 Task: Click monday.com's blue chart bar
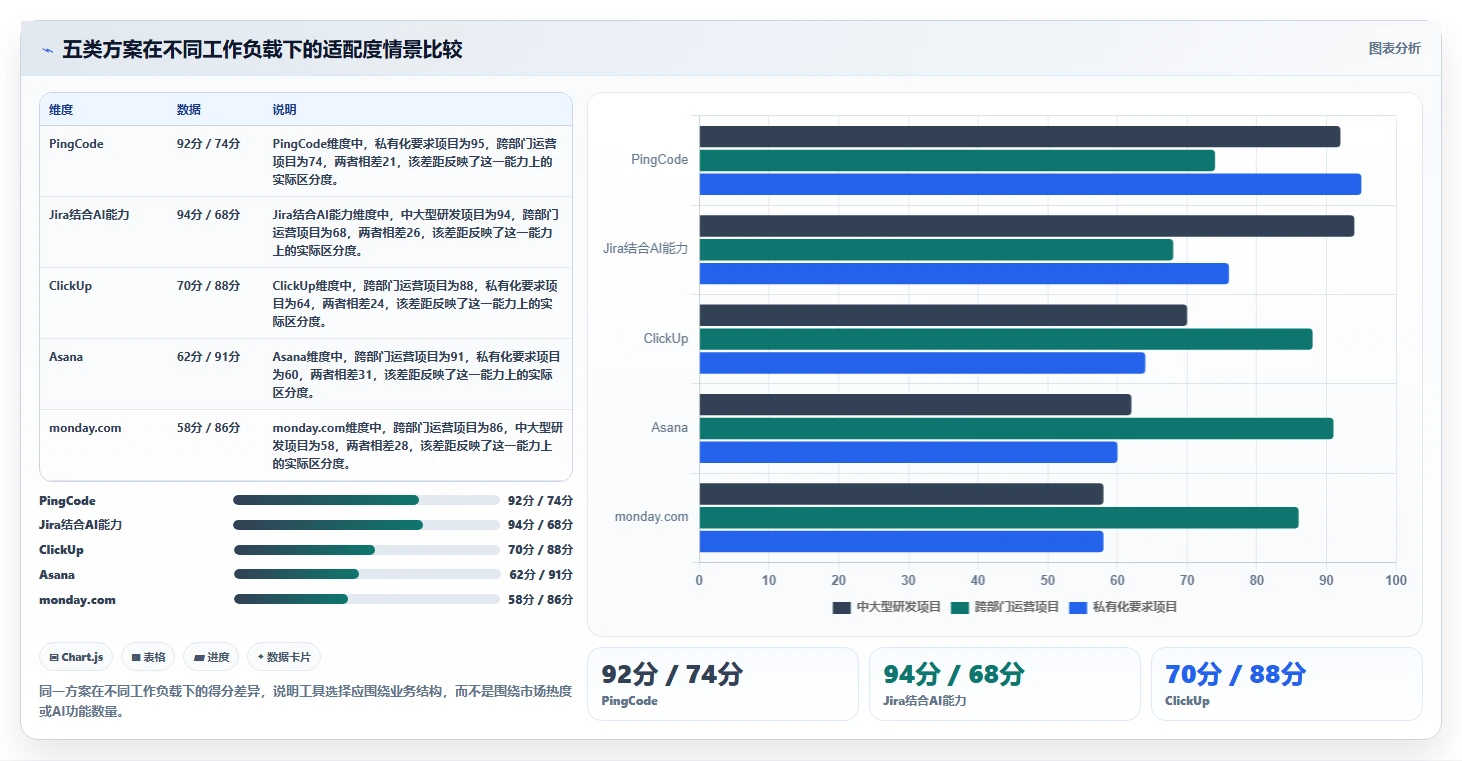(901, 541)
